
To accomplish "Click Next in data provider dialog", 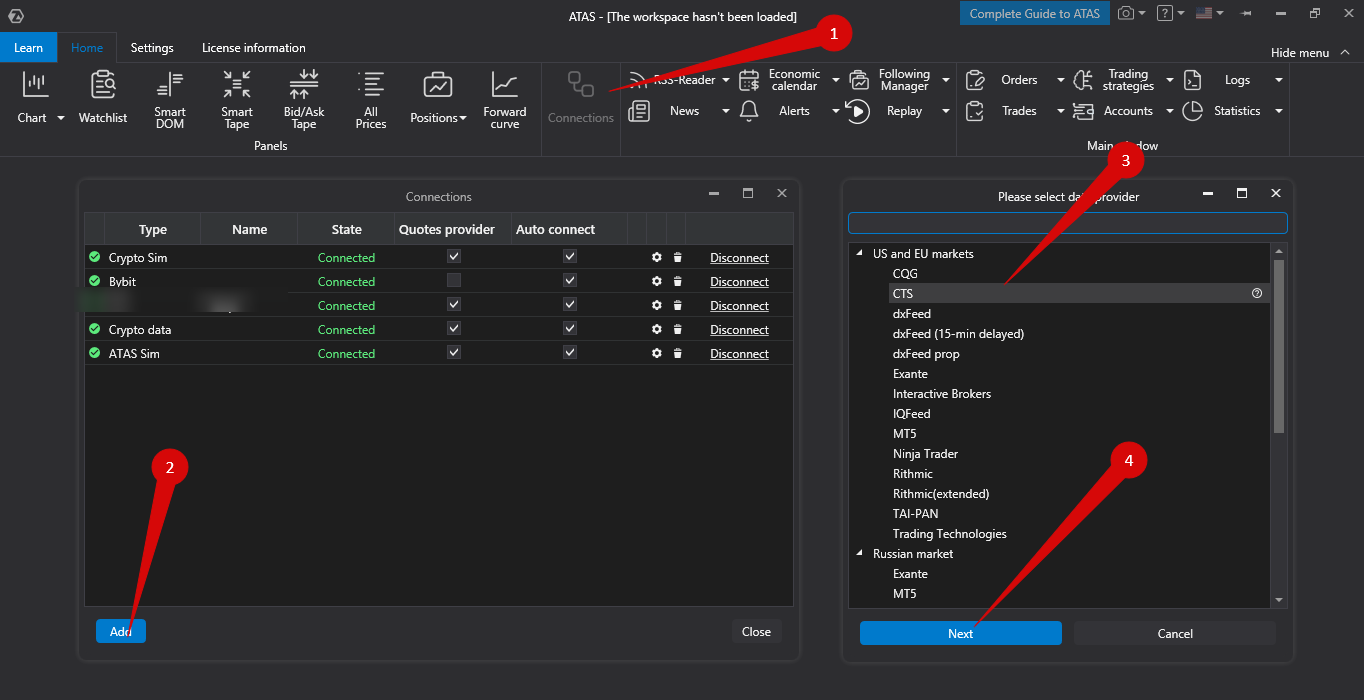I will 961,633.
